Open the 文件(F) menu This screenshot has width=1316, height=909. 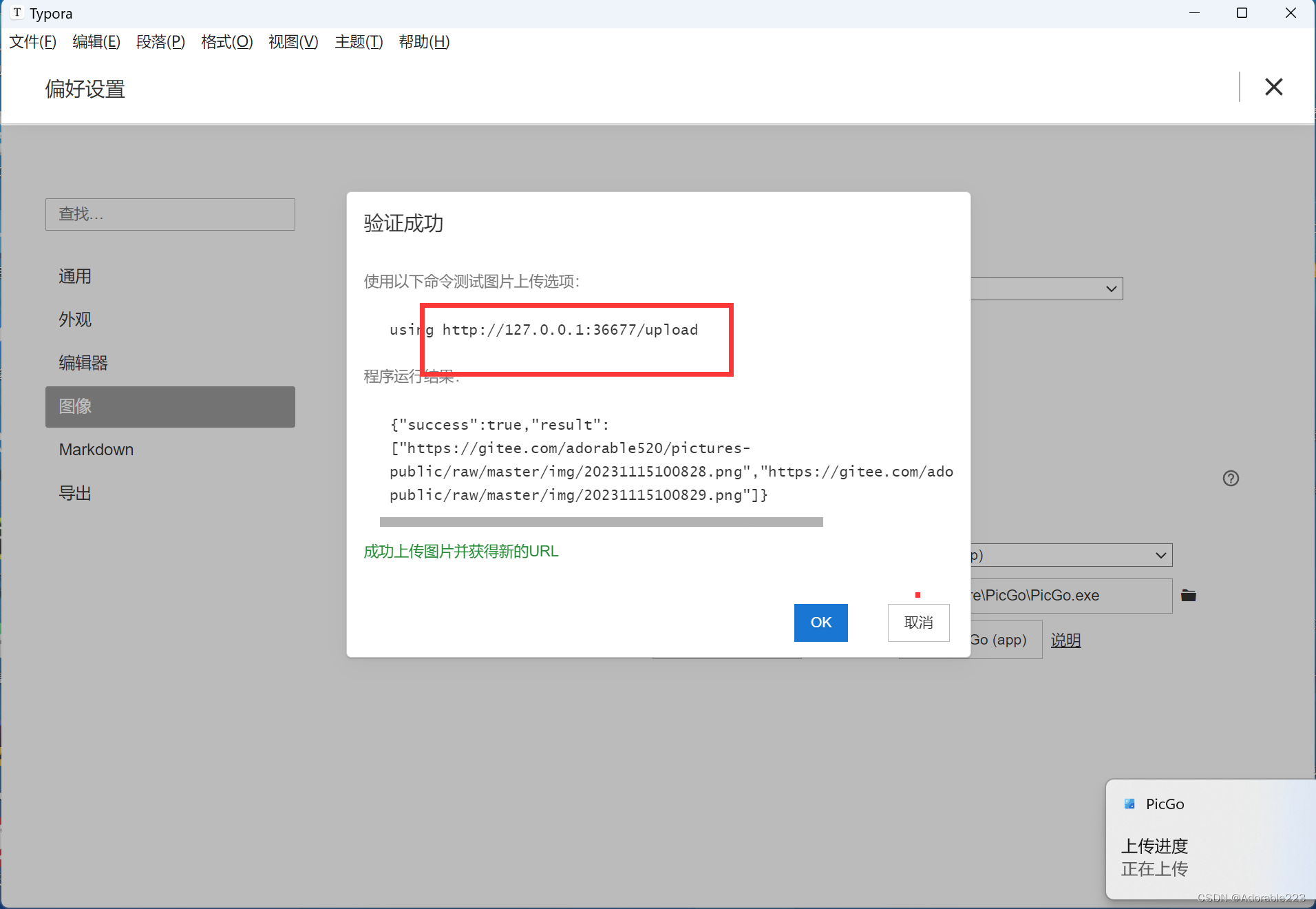[x=32, y=42]
